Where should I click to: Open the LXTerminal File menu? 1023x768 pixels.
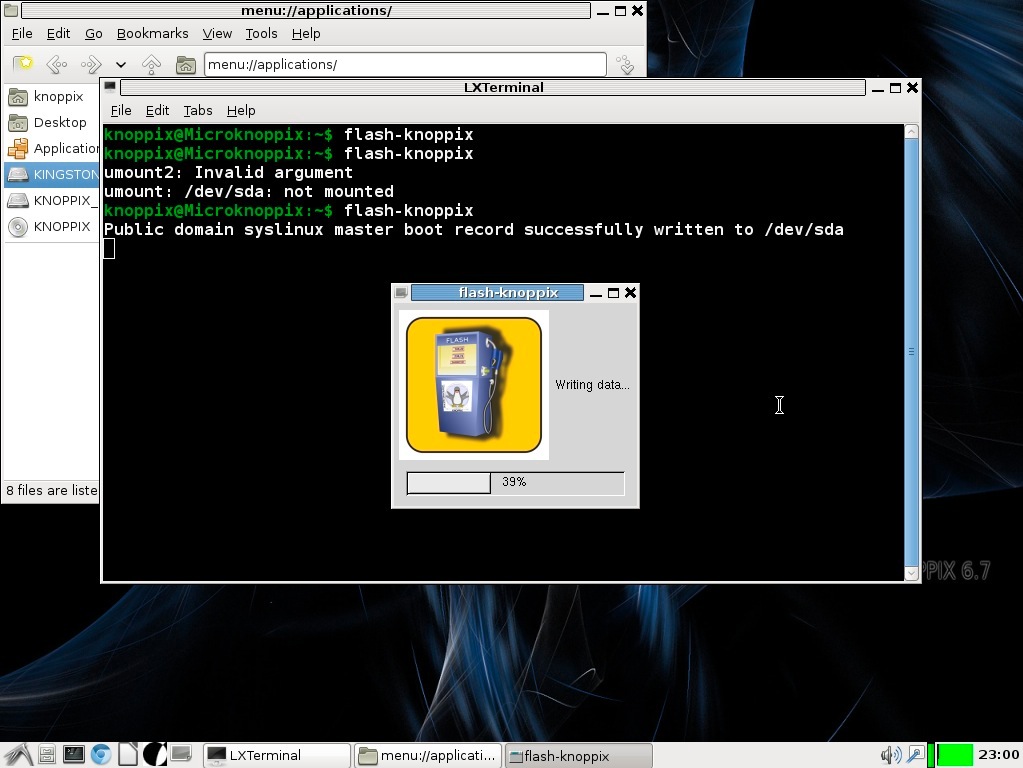click(121, 110)
